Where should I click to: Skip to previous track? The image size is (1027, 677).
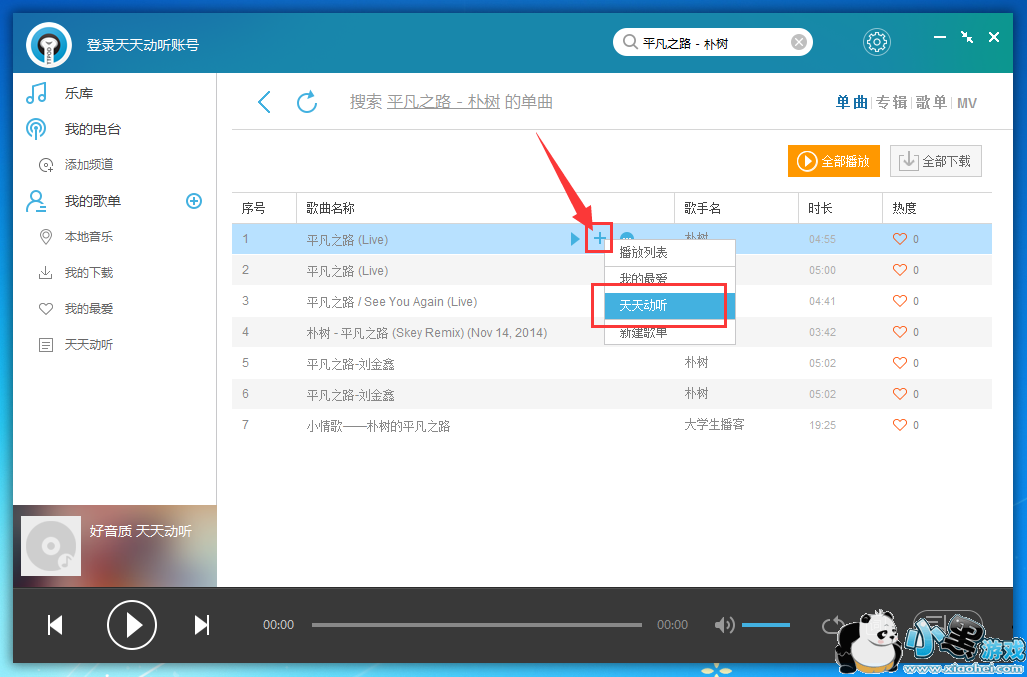pyautogui.click(x=55, y=625)
